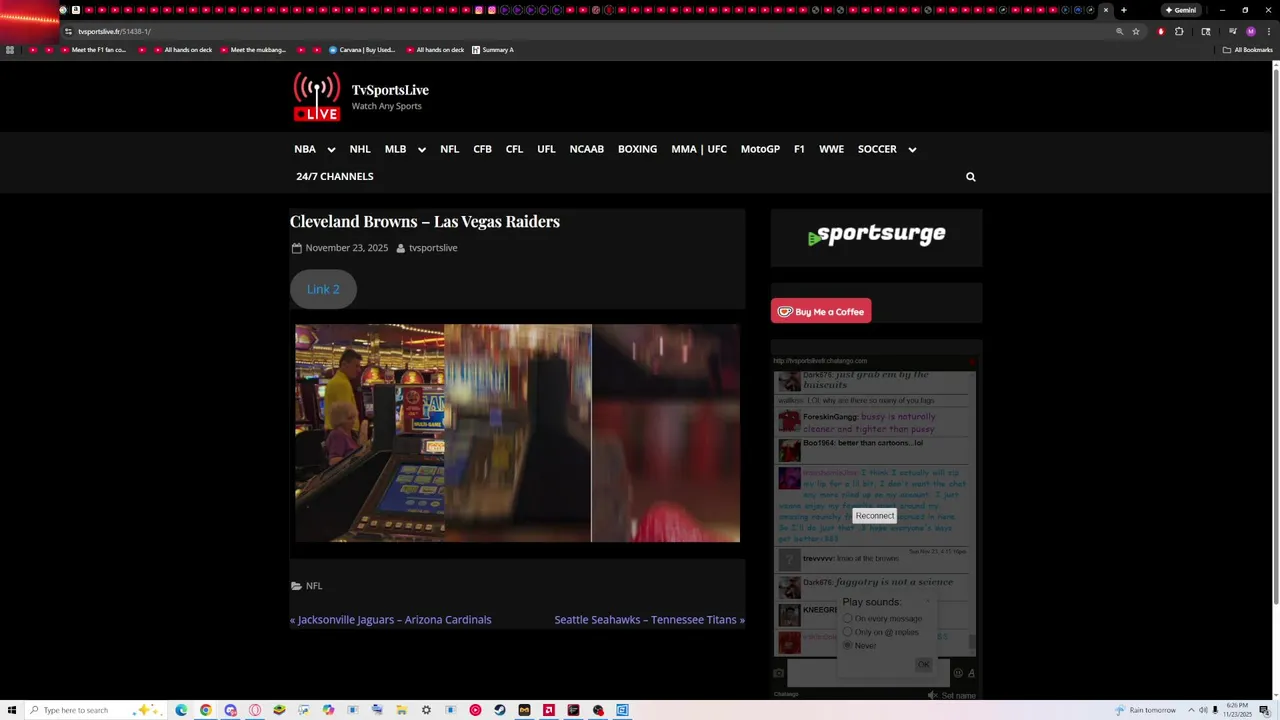Go to the BOXING section
This screenshot has height=720, width=1280.
(637, 149)
